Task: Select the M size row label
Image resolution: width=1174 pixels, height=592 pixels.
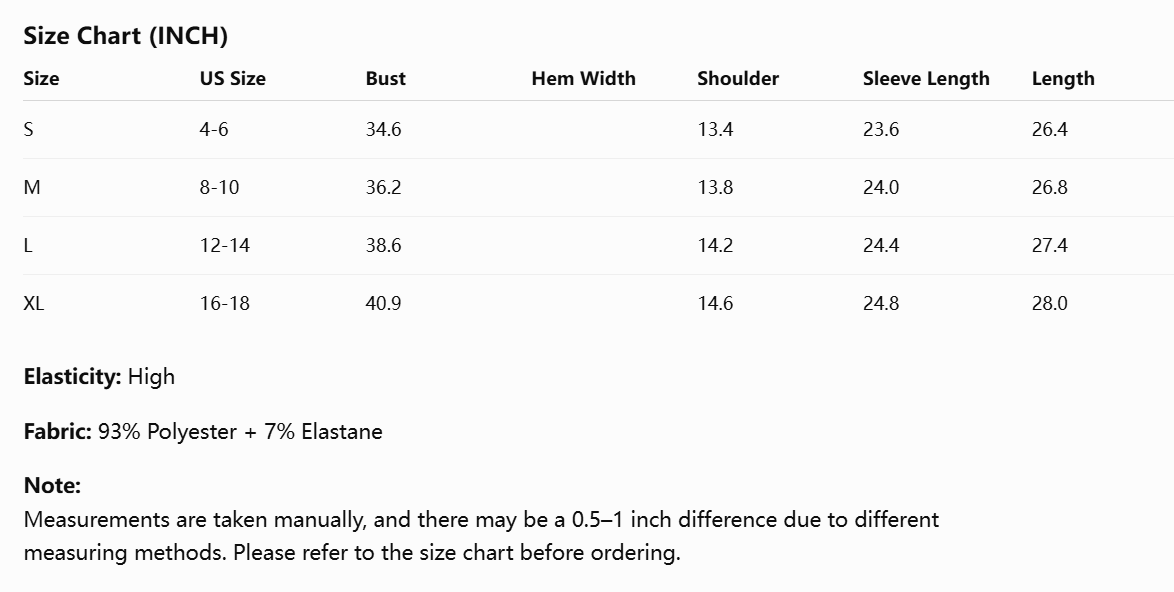Action: (31, 187)
